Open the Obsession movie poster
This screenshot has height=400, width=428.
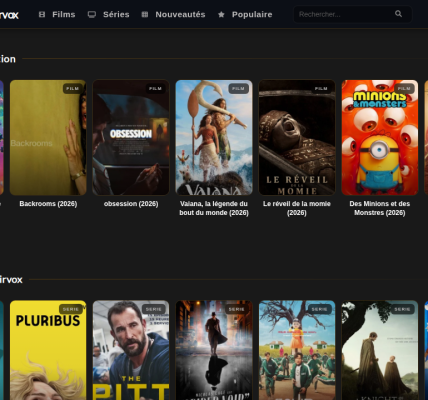pyautogui.click(x=131, y=137)
